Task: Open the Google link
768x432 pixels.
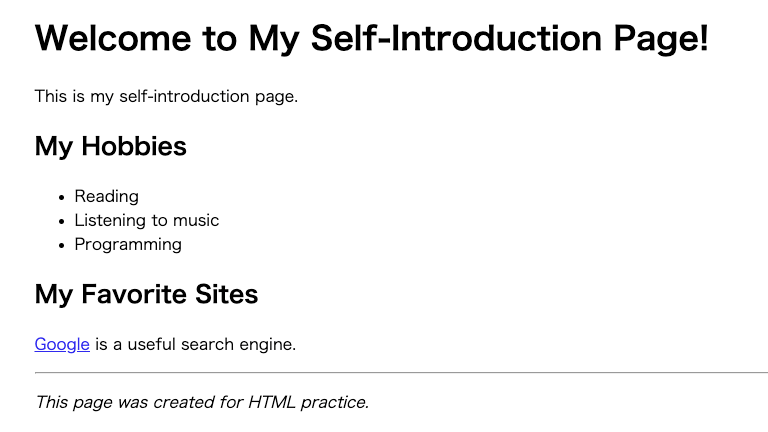Action: point(62,345)
